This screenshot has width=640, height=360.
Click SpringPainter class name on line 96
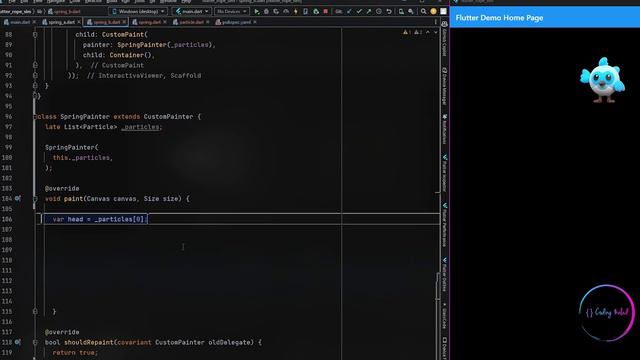(85, 117)
